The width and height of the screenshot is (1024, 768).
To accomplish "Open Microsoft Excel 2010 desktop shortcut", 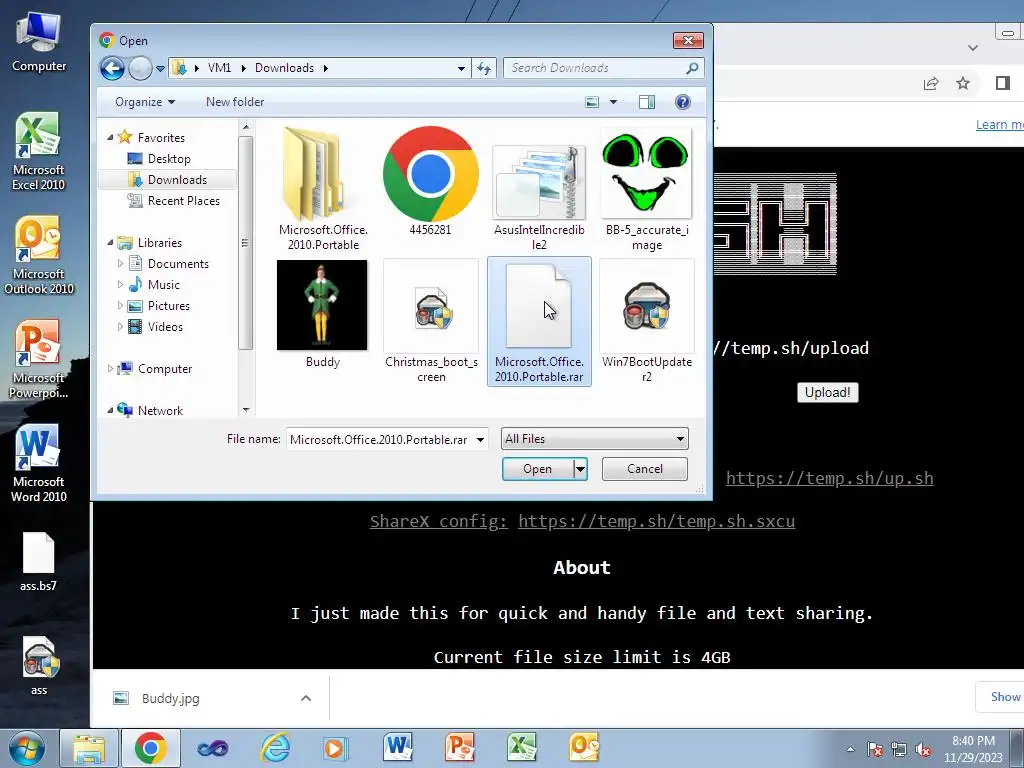I will pyautogui.click(x=38, y=152).
